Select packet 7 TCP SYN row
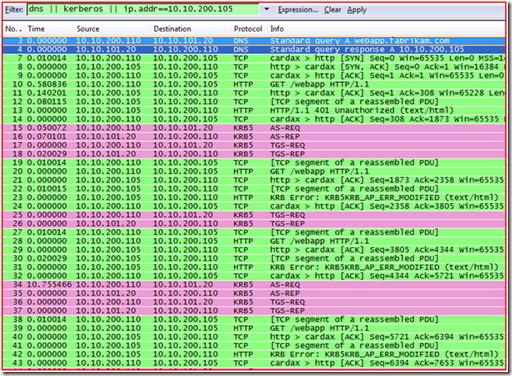This screenshot has height=376, width=512. [x=254, y=58]
